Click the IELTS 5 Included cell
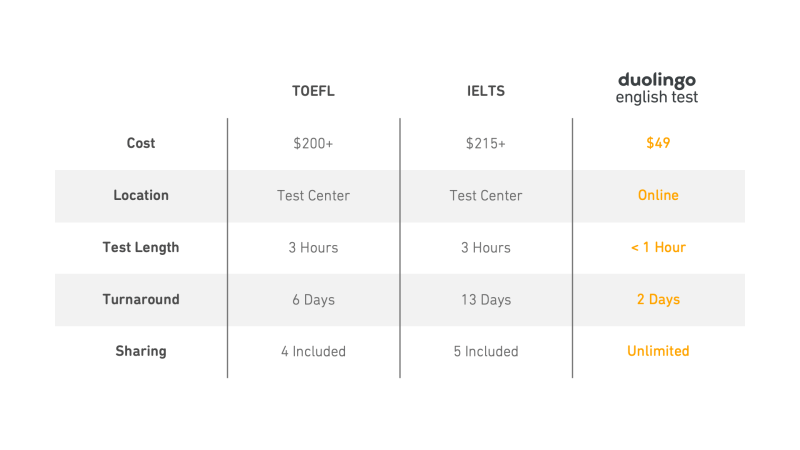The width and height of the screenshot is (800, 450). click(x=486, y=352)
